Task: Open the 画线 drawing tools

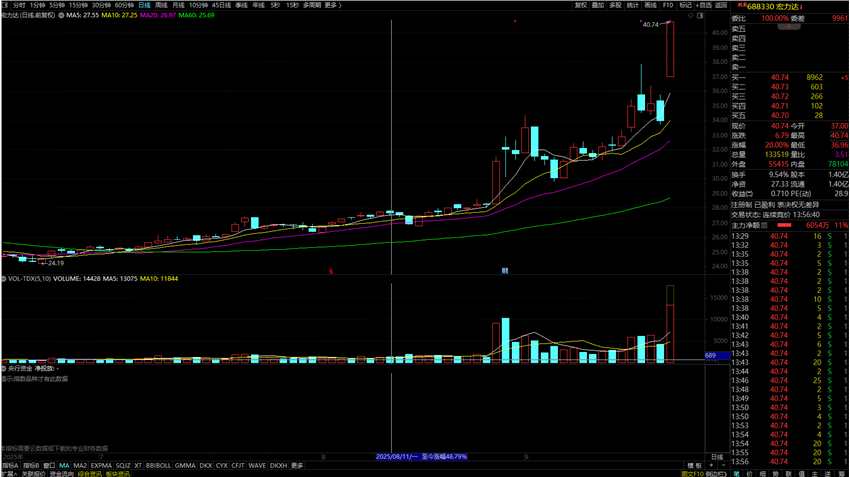Action: click(651, 5)
